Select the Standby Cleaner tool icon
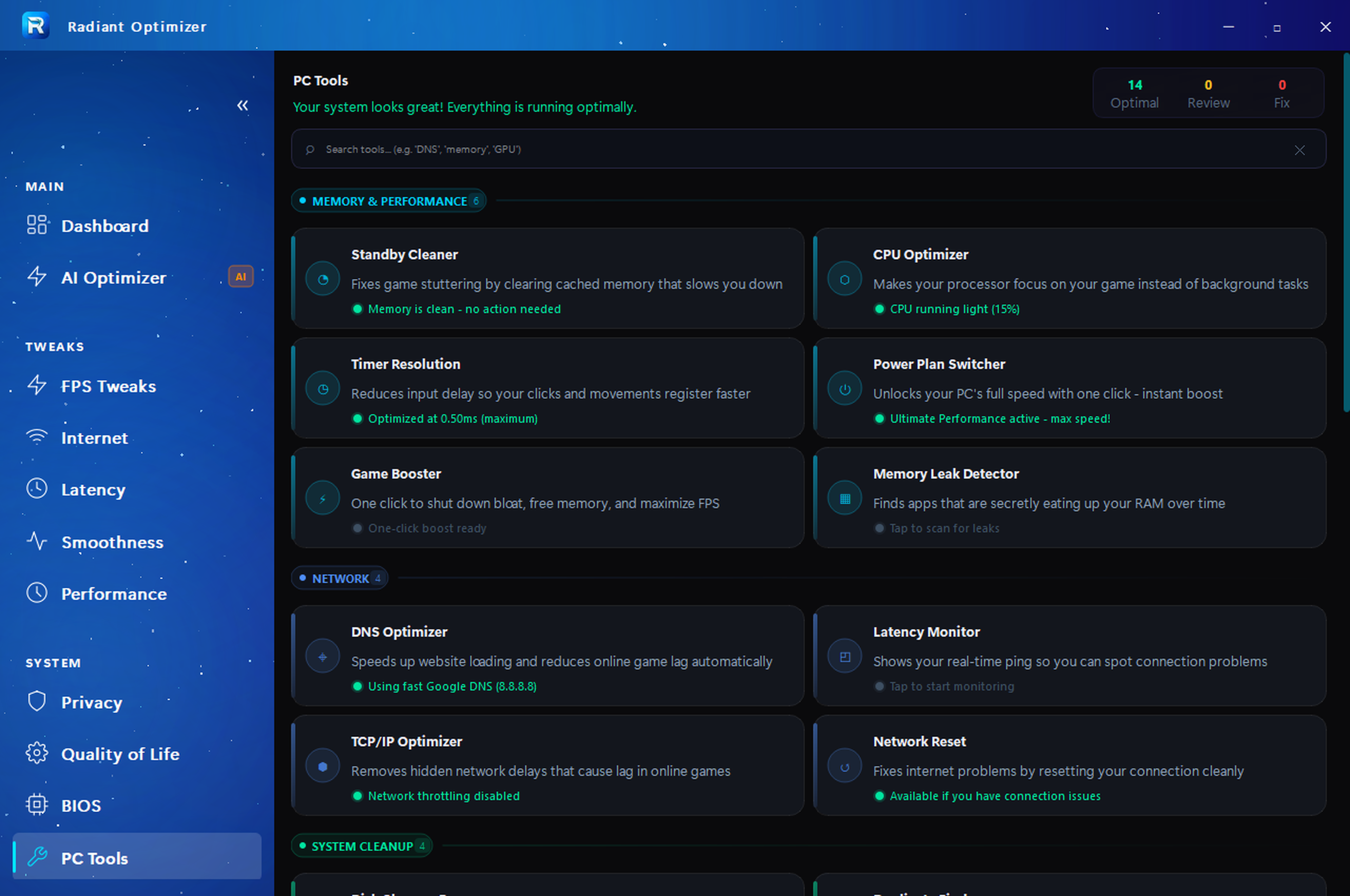The width and height of the screenshot is (1350, 896). tap(323, 279)
